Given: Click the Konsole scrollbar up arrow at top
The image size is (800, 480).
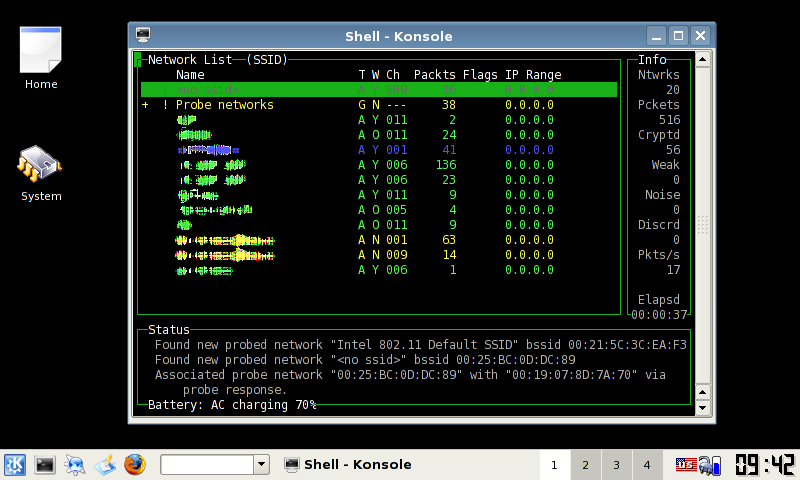Looking at the screenshot, I should tap(703, 59).
